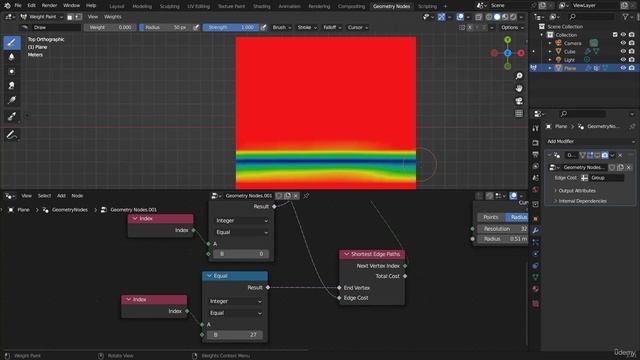Viewport: 640px width, 360px height.
Task: Switch orthographic perspective grid icon
Action: tap(519, 114)
